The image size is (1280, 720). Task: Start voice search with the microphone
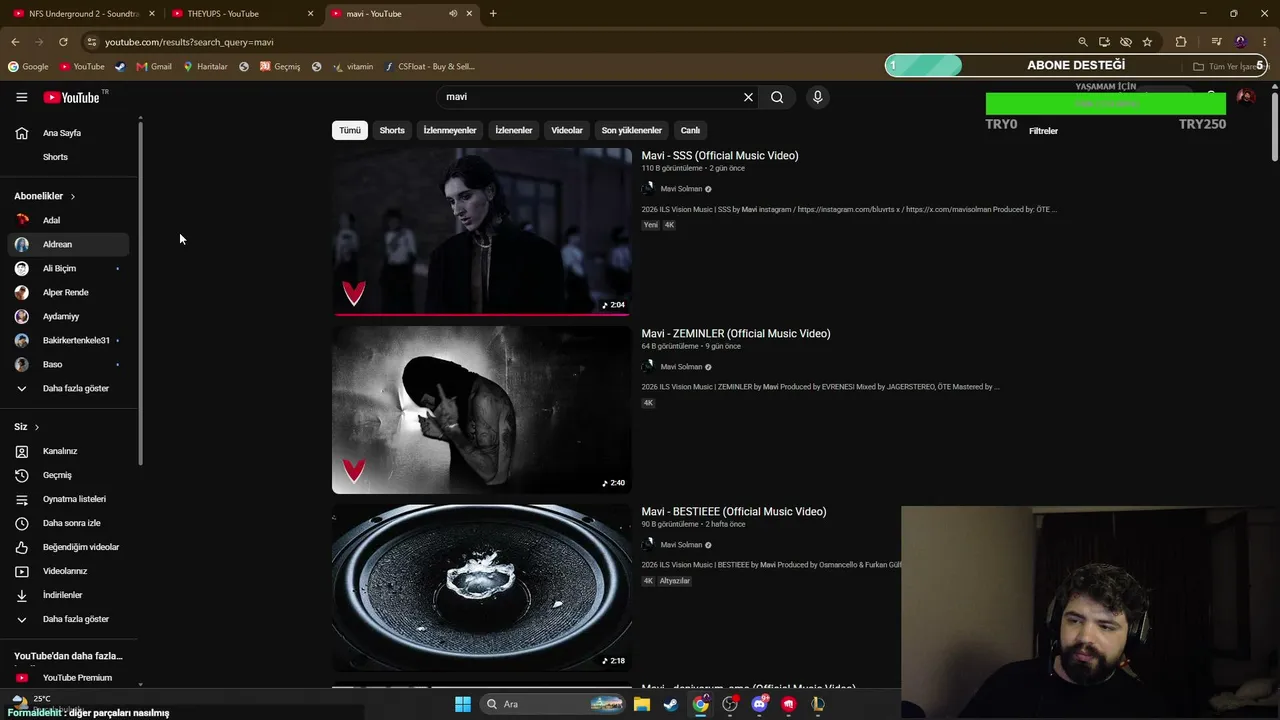(x=817, y=97)
